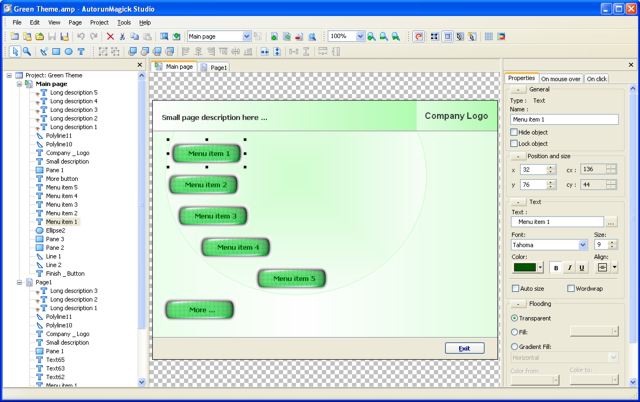The image size is (640, 402).
Task: Click the Menu item 5 canvas button
Action: pos(292,278)
